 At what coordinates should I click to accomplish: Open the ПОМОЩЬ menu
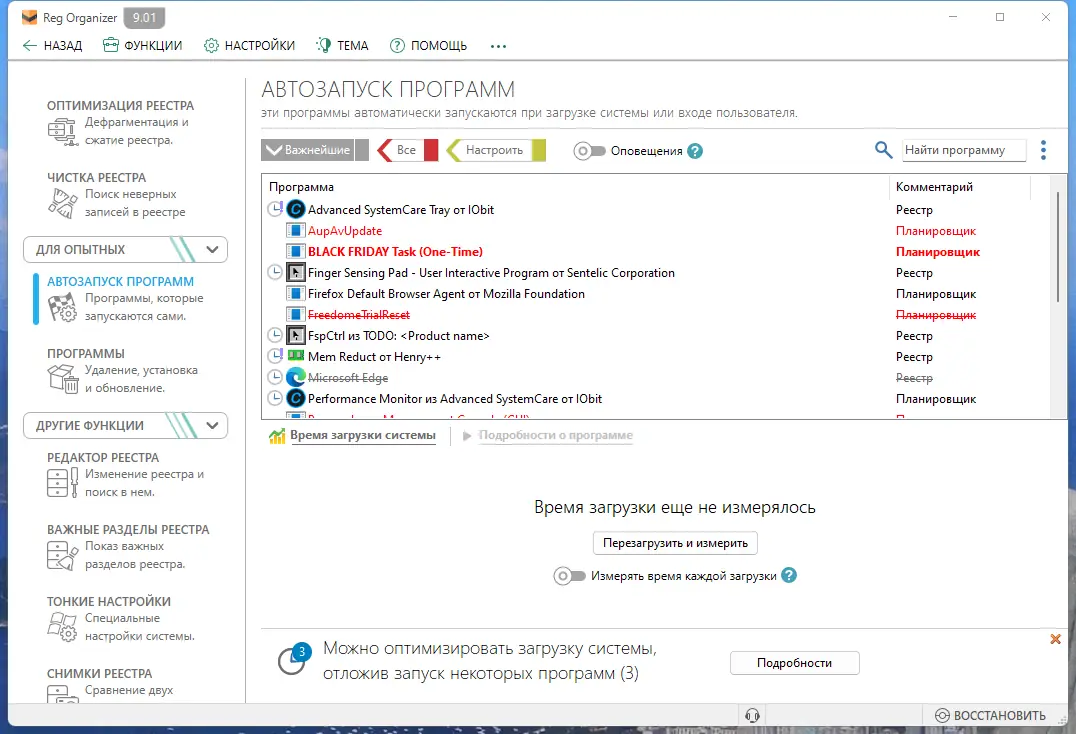coord(429,46)
